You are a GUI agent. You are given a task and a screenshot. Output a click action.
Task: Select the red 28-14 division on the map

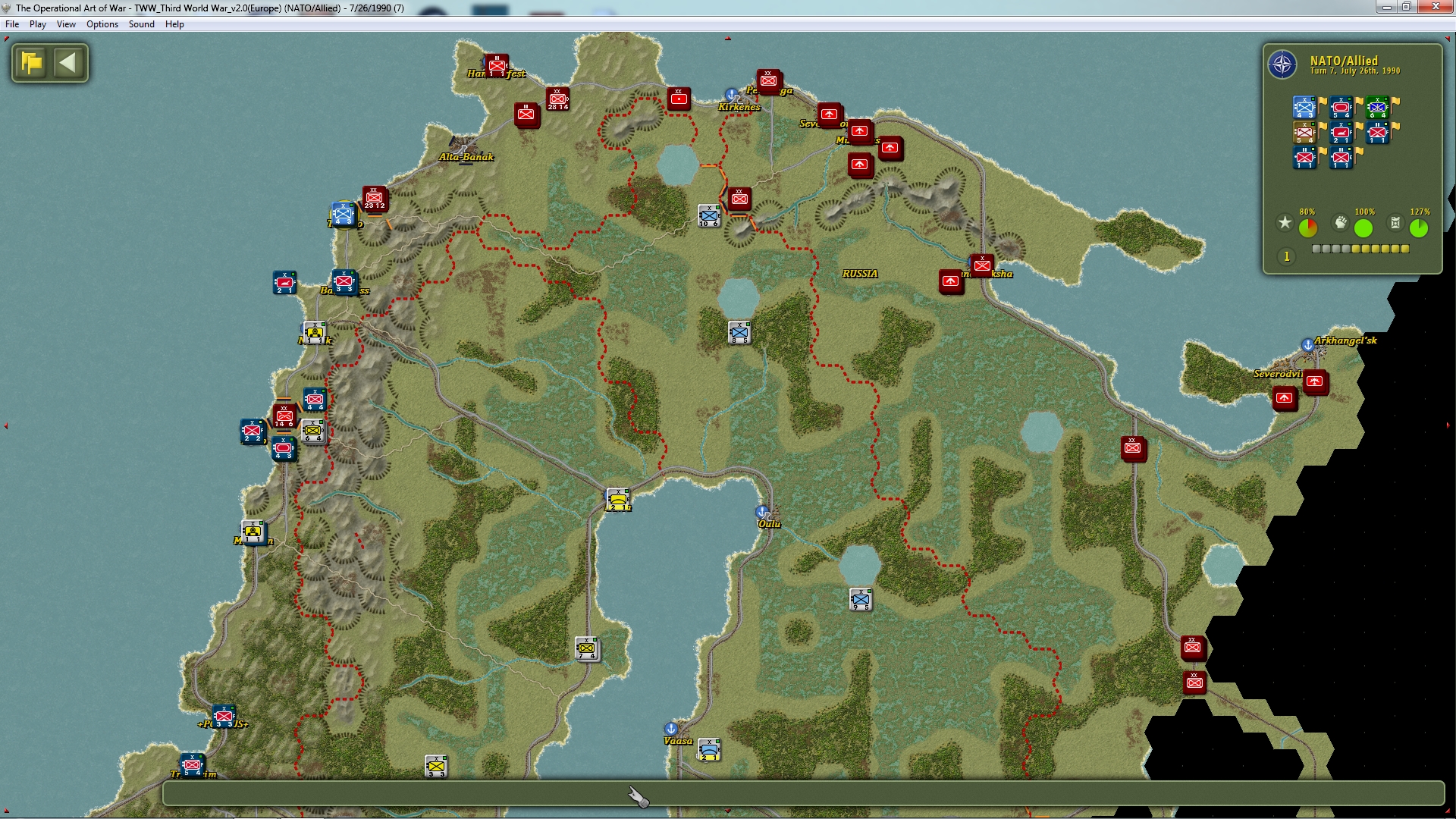[x=557, y=99]
